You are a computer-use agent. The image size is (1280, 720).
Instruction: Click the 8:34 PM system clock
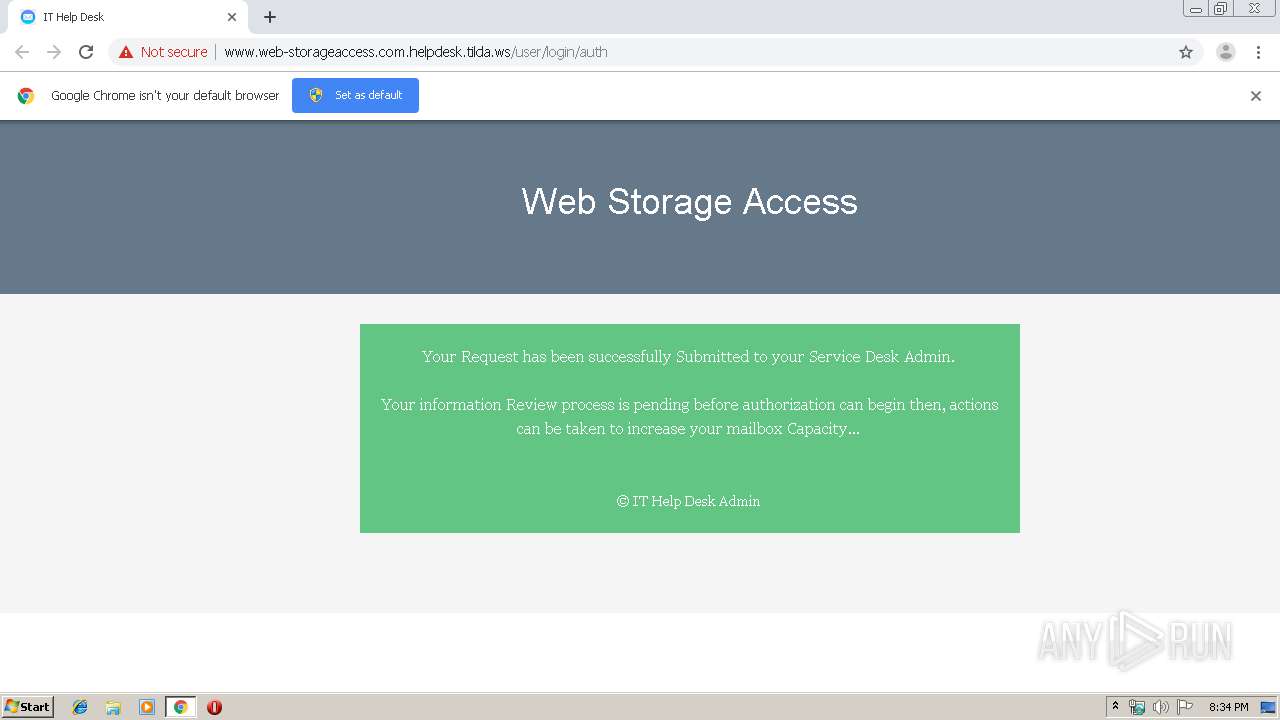[x=1228, y=707]
